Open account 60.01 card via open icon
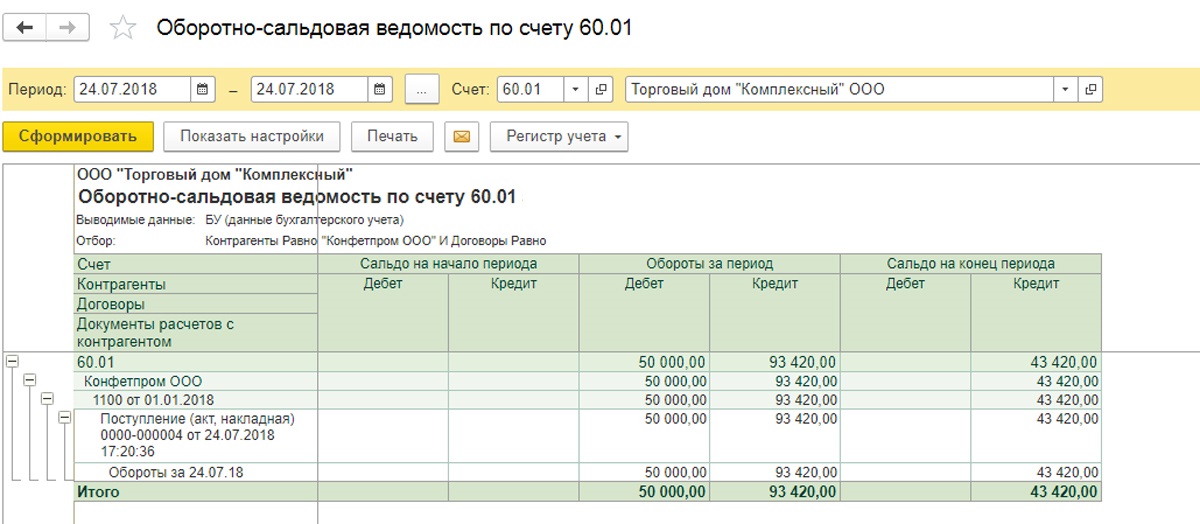This screenshot has width=1200, height=524. click(601, 89)
